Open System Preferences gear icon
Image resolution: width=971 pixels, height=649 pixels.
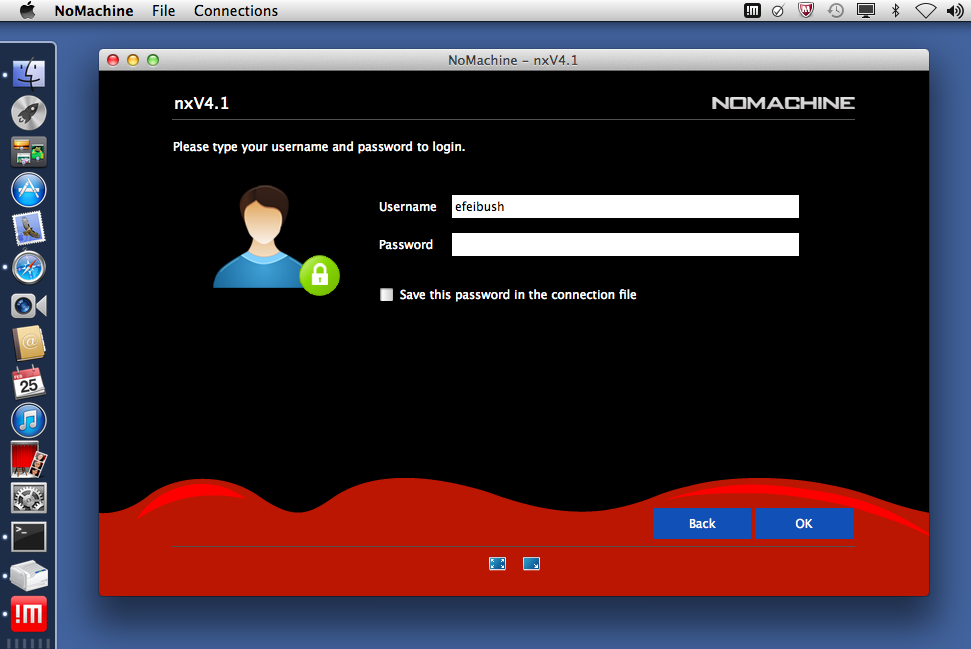(28, 498)
